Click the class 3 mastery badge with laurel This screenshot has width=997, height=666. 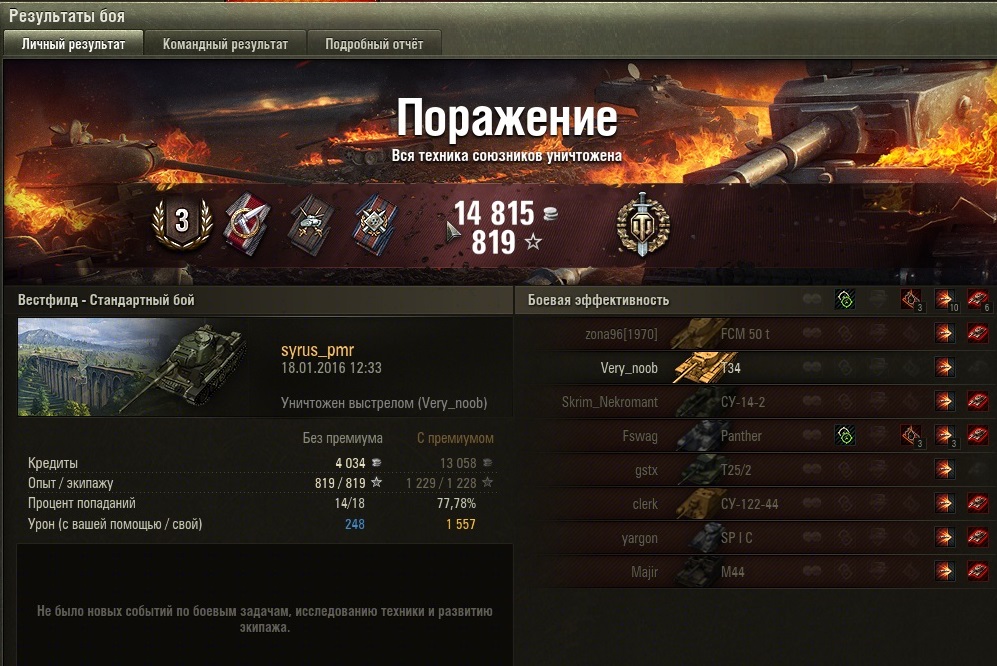(182, 222)
